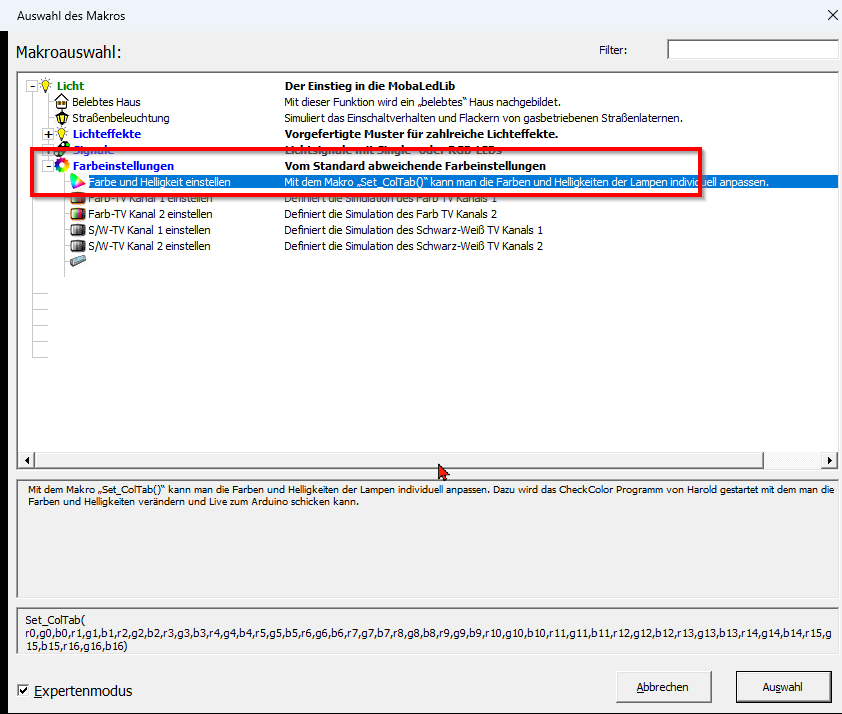The height and width of the screenshot is (714, 842).
Task: Select the Farb-TV Kanal 2 einstellen entry
Action: coord(150,214)
